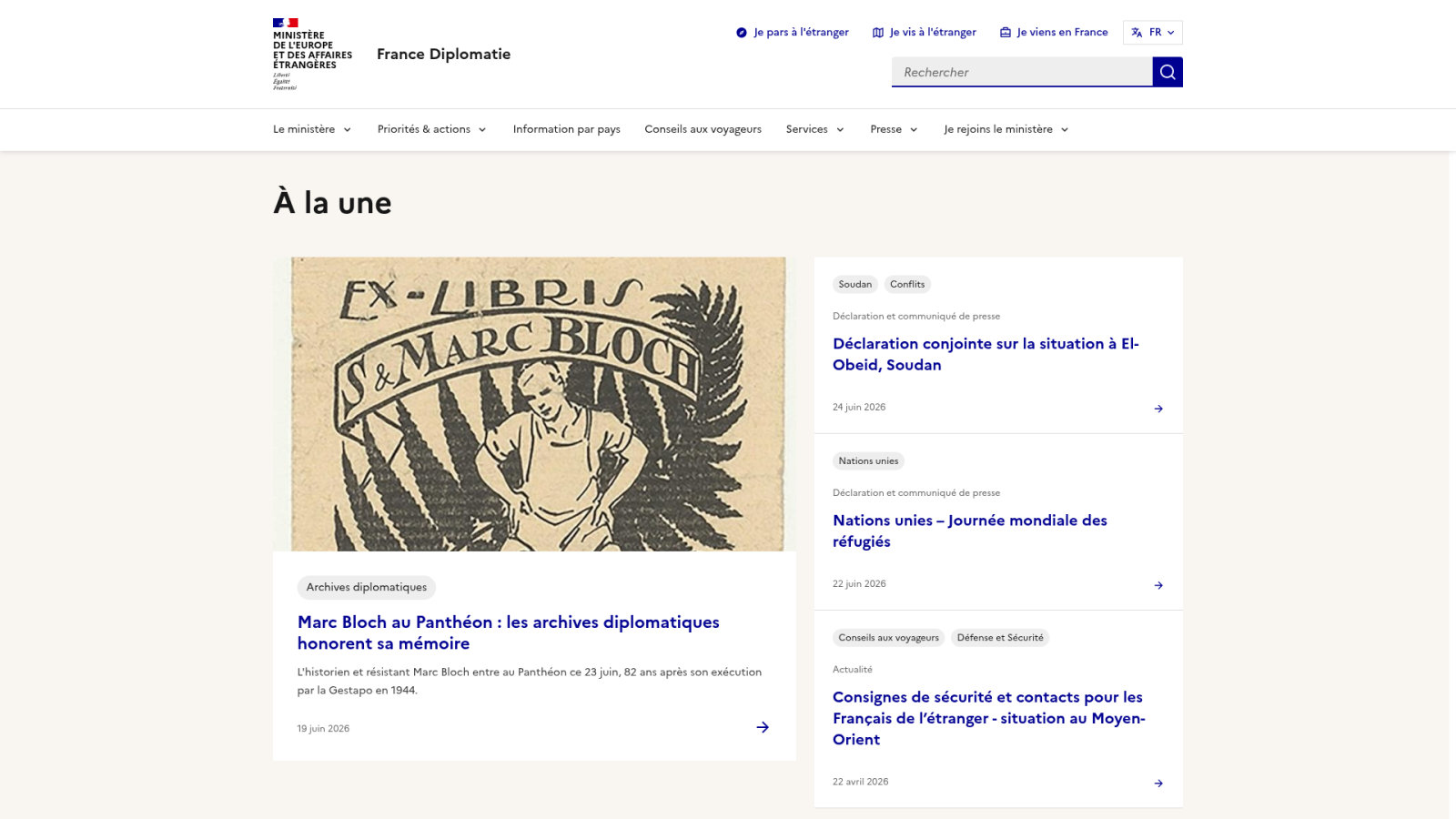Click the suitcase icon beside Je viens en France
The height and width of the screenshot is (819, 1456).
(1006, 33)
